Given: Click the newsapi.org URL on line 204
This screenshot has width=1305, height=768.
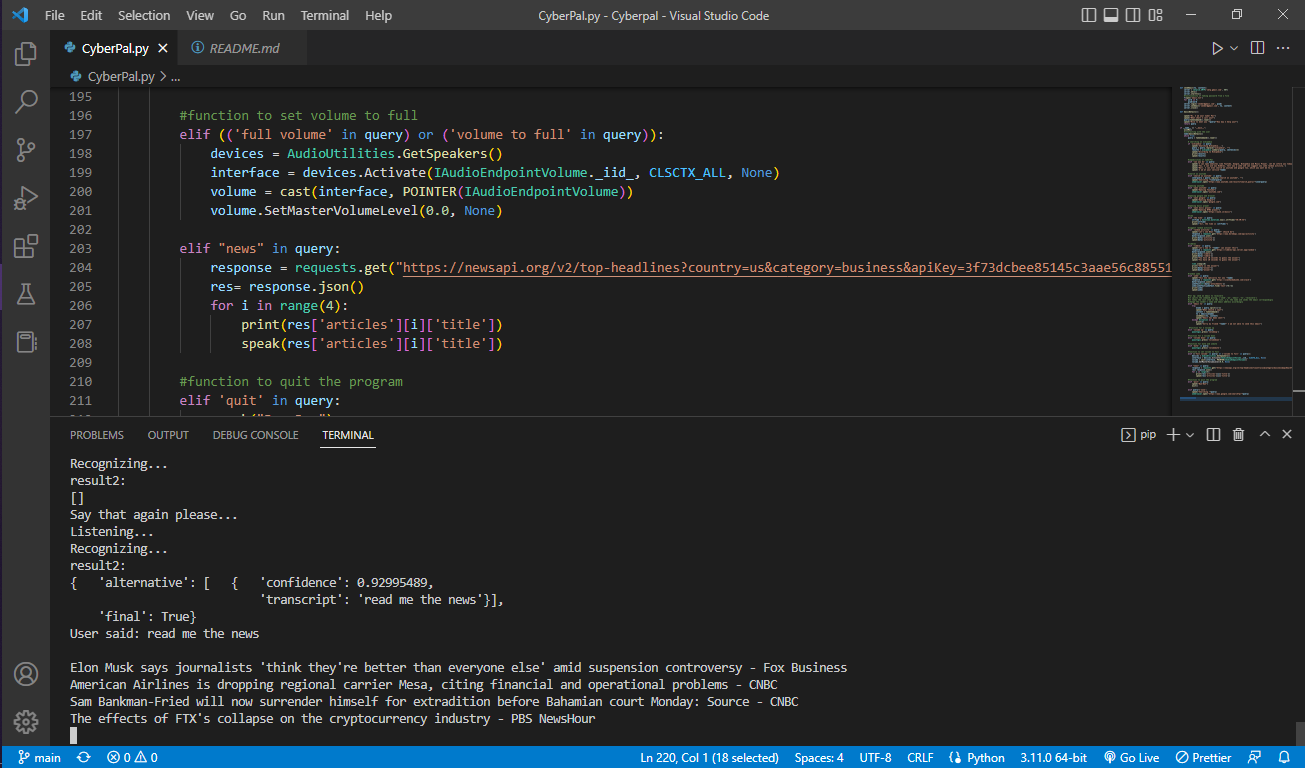Looking at the screenshot, I should (x=785, y=268).
